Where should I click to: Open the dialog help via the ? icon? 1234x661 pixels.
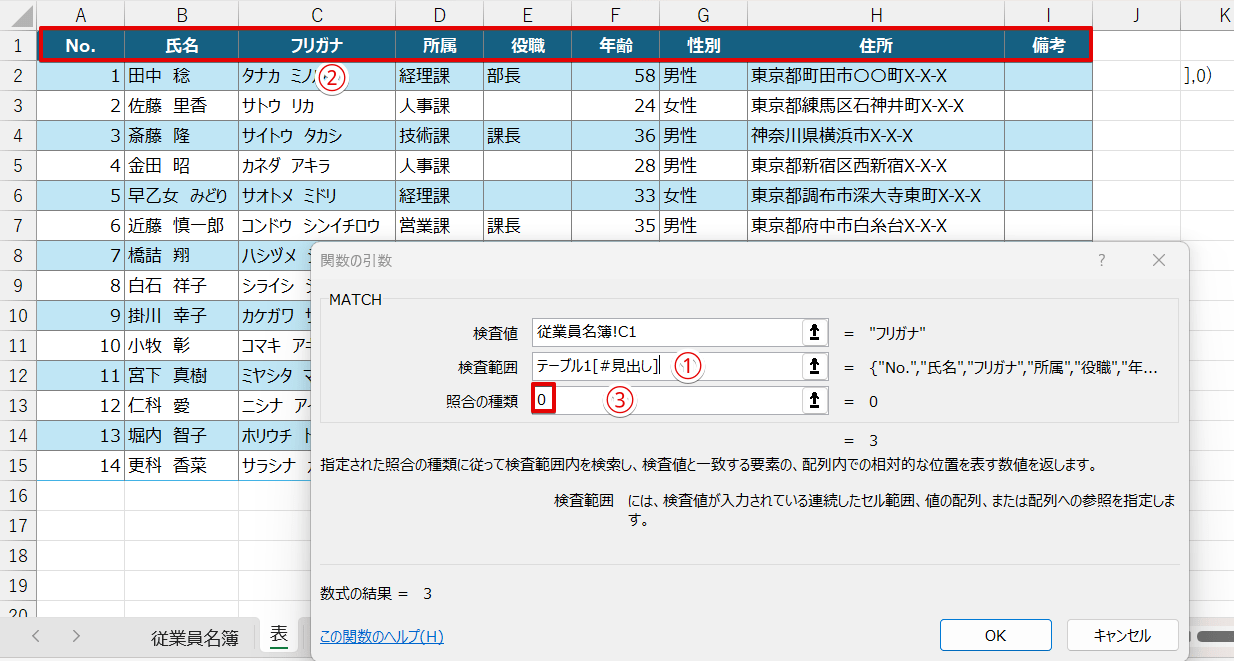click(1101, 260)
